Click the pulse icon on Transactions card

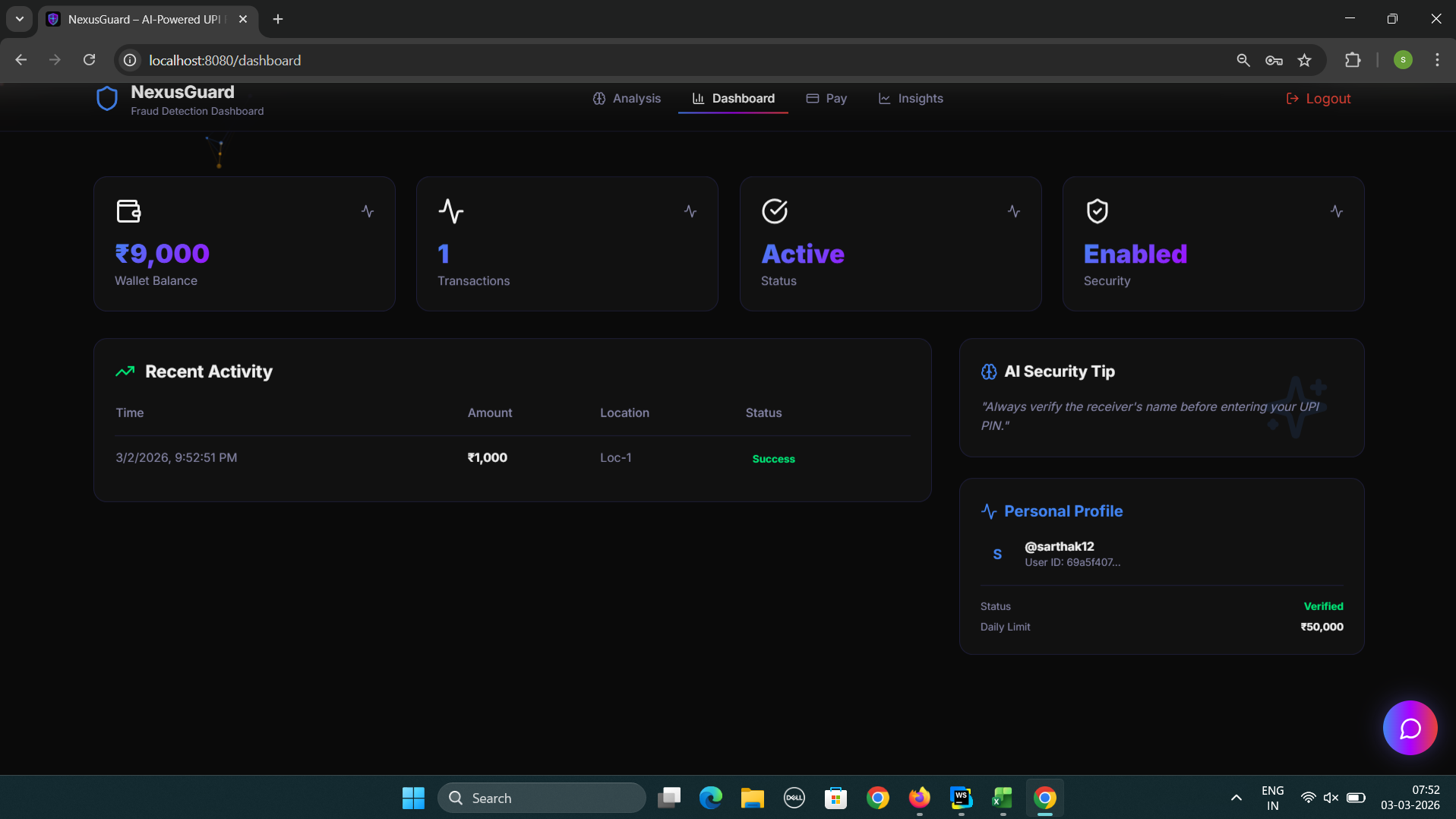451,210
